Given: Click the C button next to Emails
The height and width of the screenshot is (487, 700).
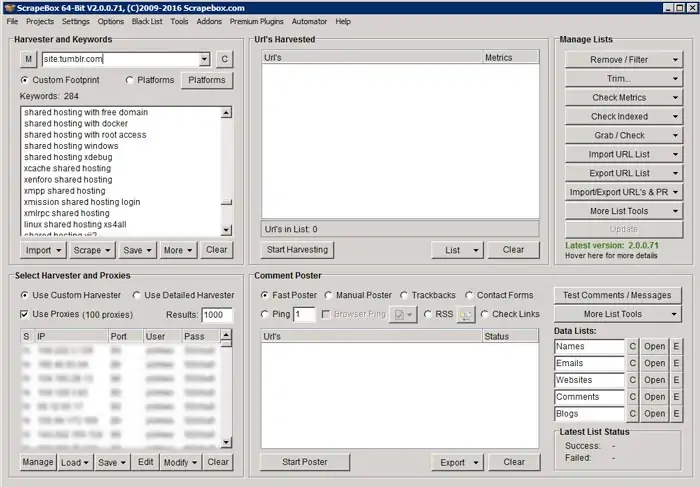Looking at the screenshot, I should click(x=632, y=363).
